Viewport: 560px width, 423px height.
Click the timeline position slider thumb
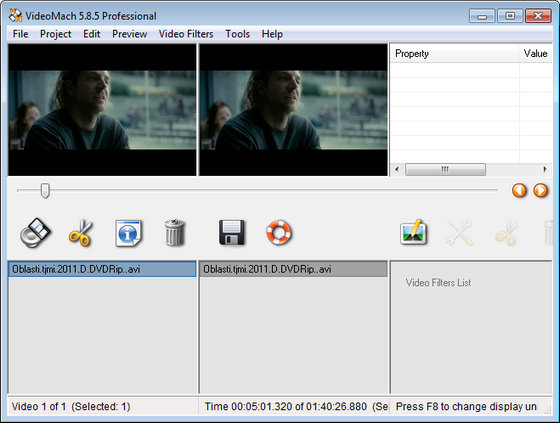tap(45, 191)
